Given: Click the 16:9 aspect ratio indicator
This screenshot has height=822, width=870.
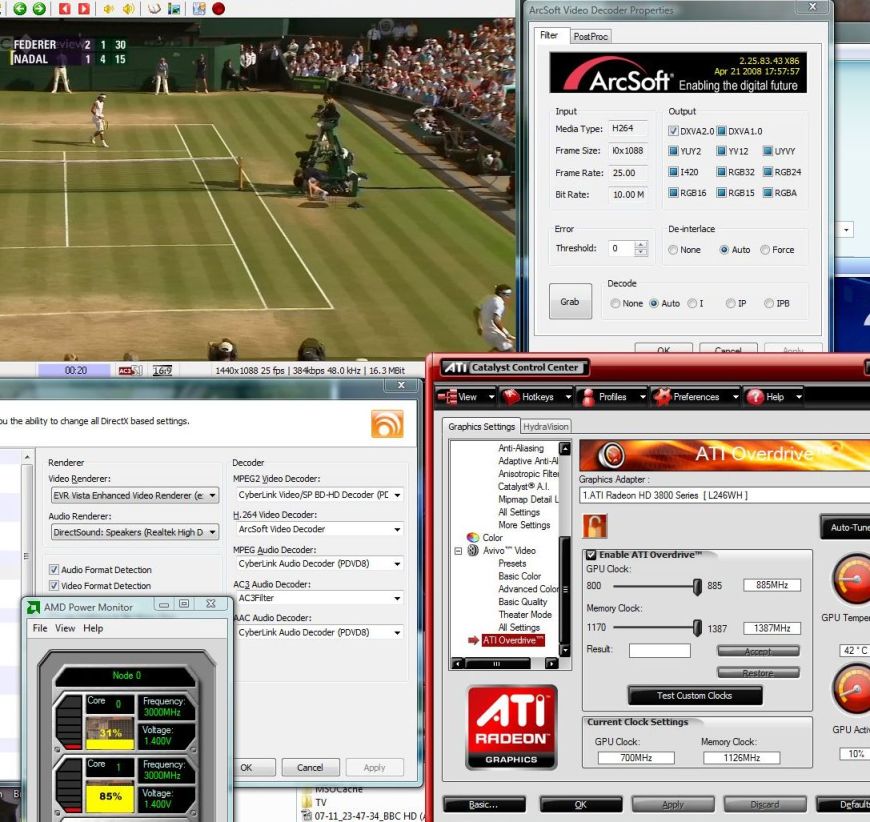Looking at the screenshot, I should click(x=162, y=370).
